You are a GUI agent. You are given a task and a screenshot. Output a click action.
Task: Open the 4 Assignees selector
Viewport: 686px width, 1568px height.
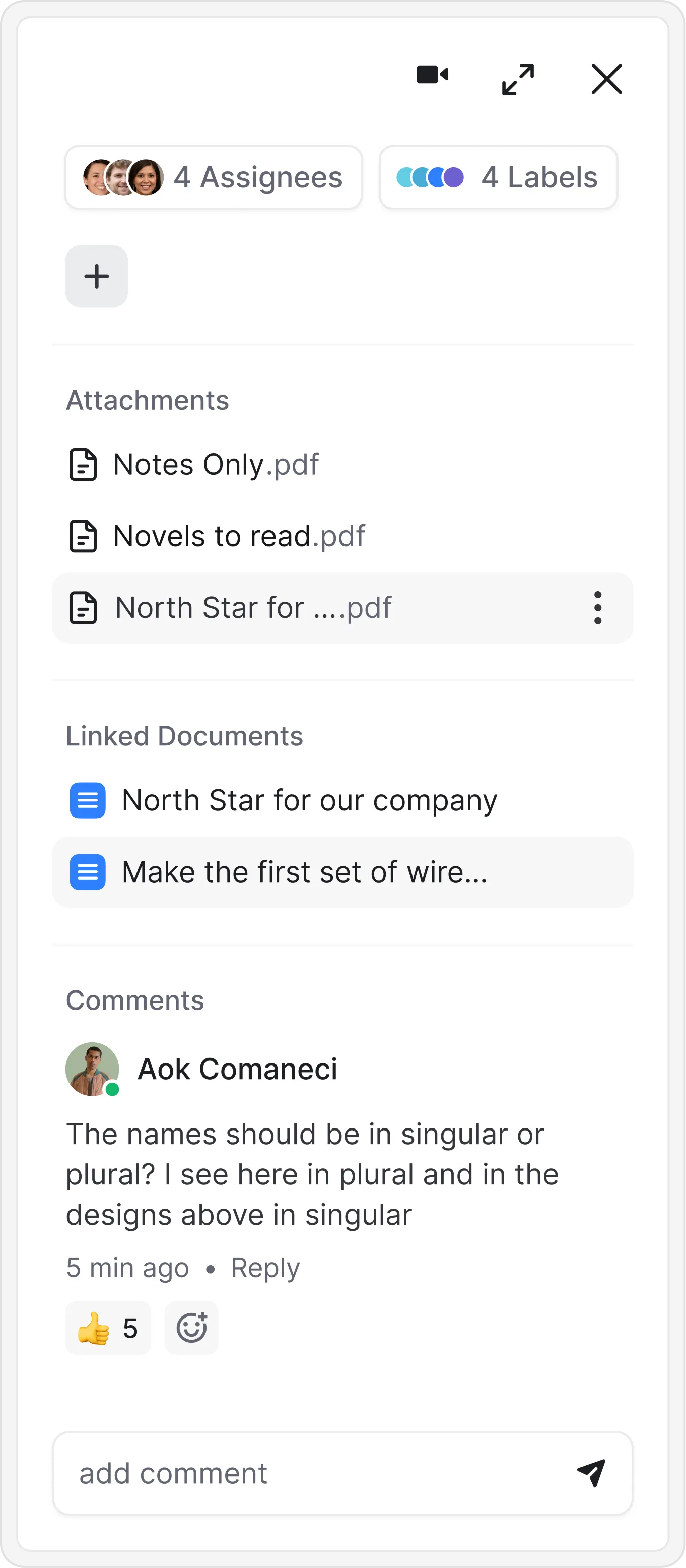(x=214, y=178)
